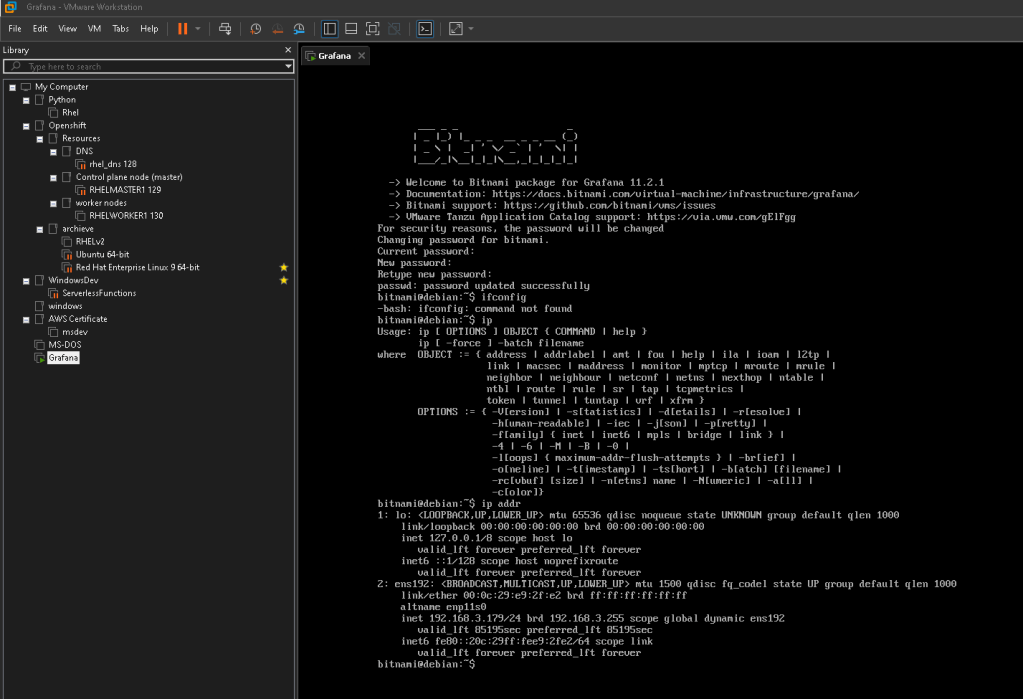Close the Library panel

[288, 50]
